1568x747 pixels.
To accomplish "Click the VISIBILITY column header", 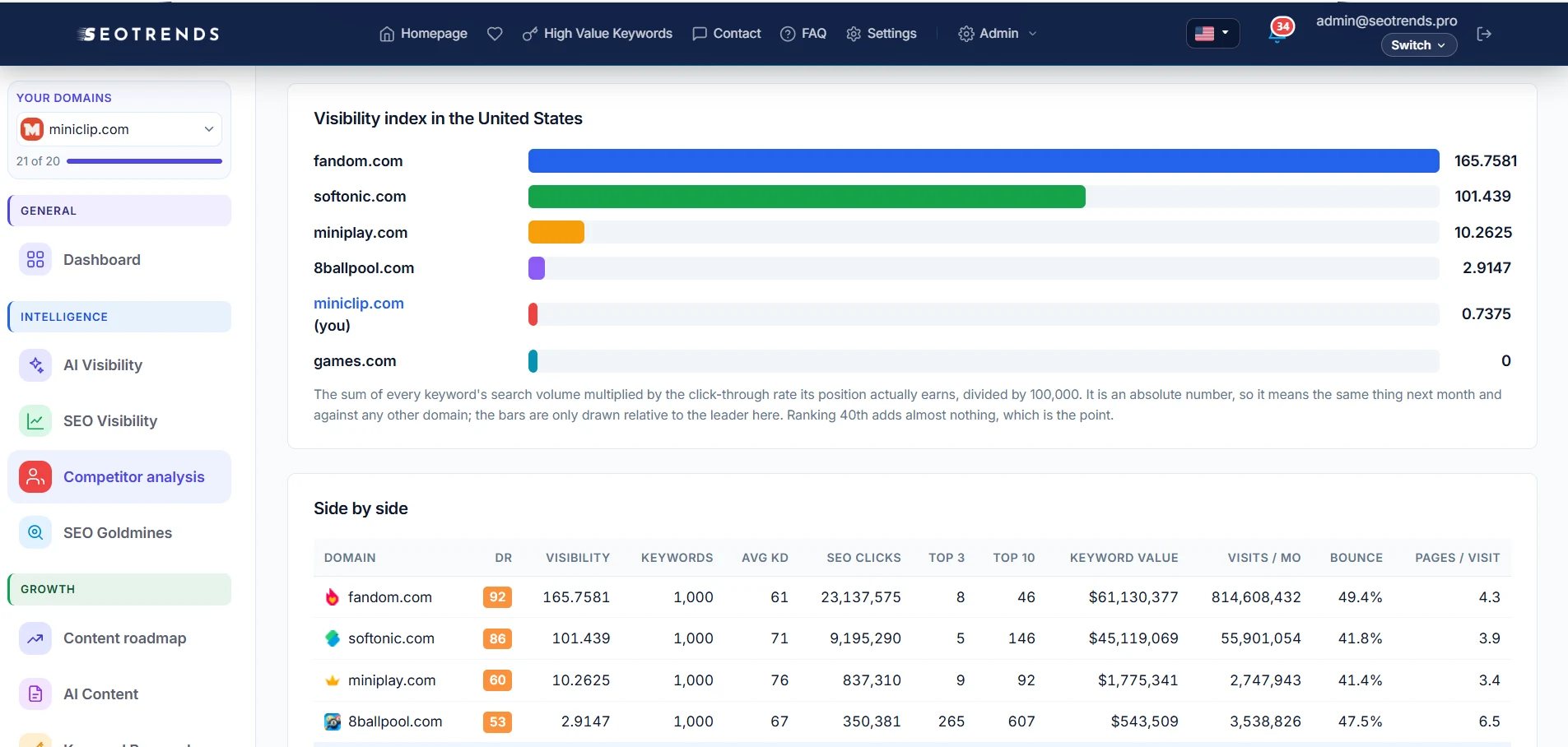I will click(x=578, y=558).
